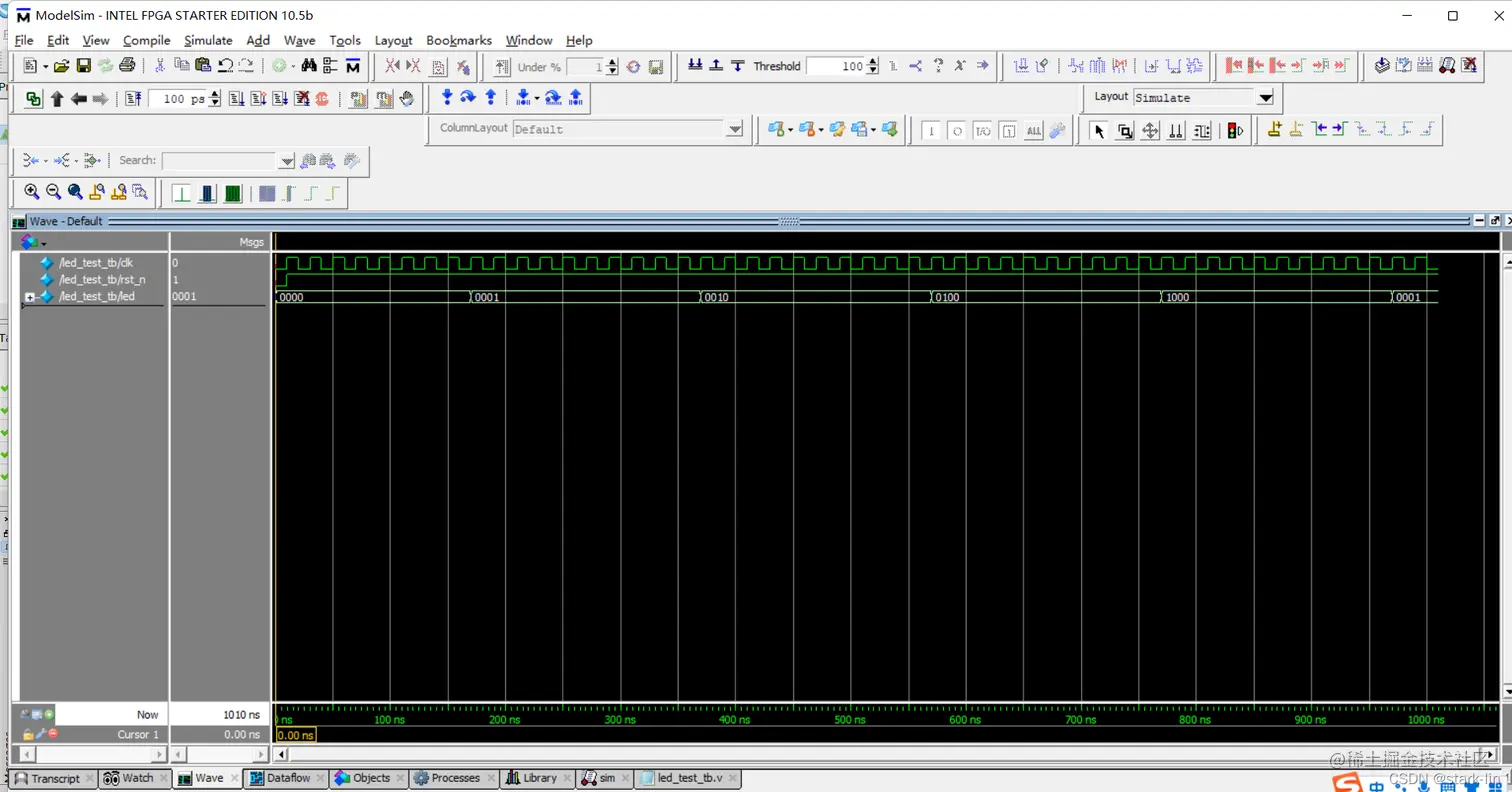Open the New file icon's dropdown arrow
This screenshot has height=792, width=1512.
click(46, 67)
